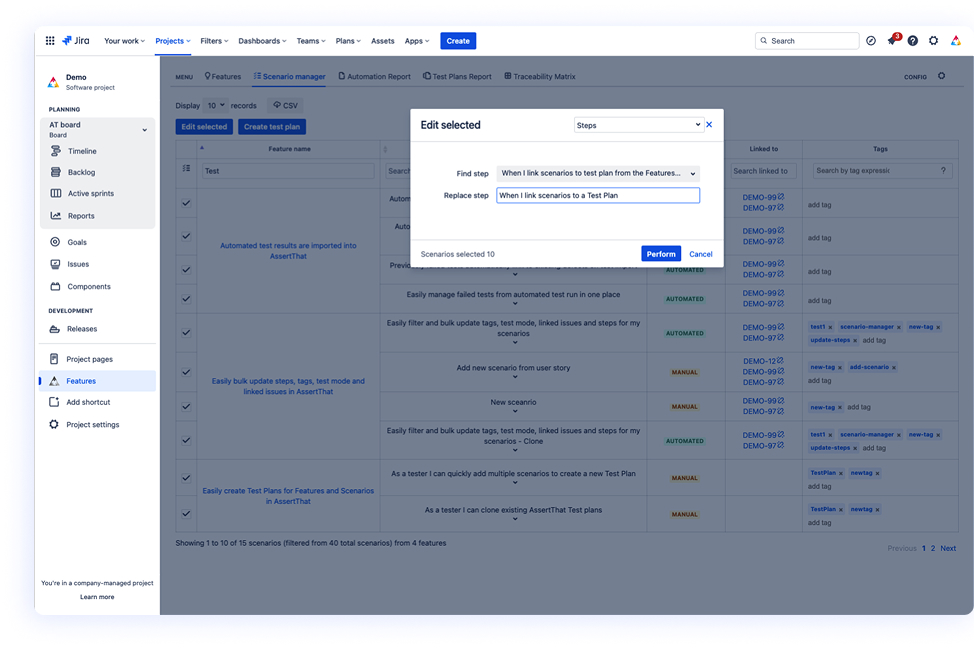Open the Steps dropdown in Edit selected dialog

[x=636, y=125]
